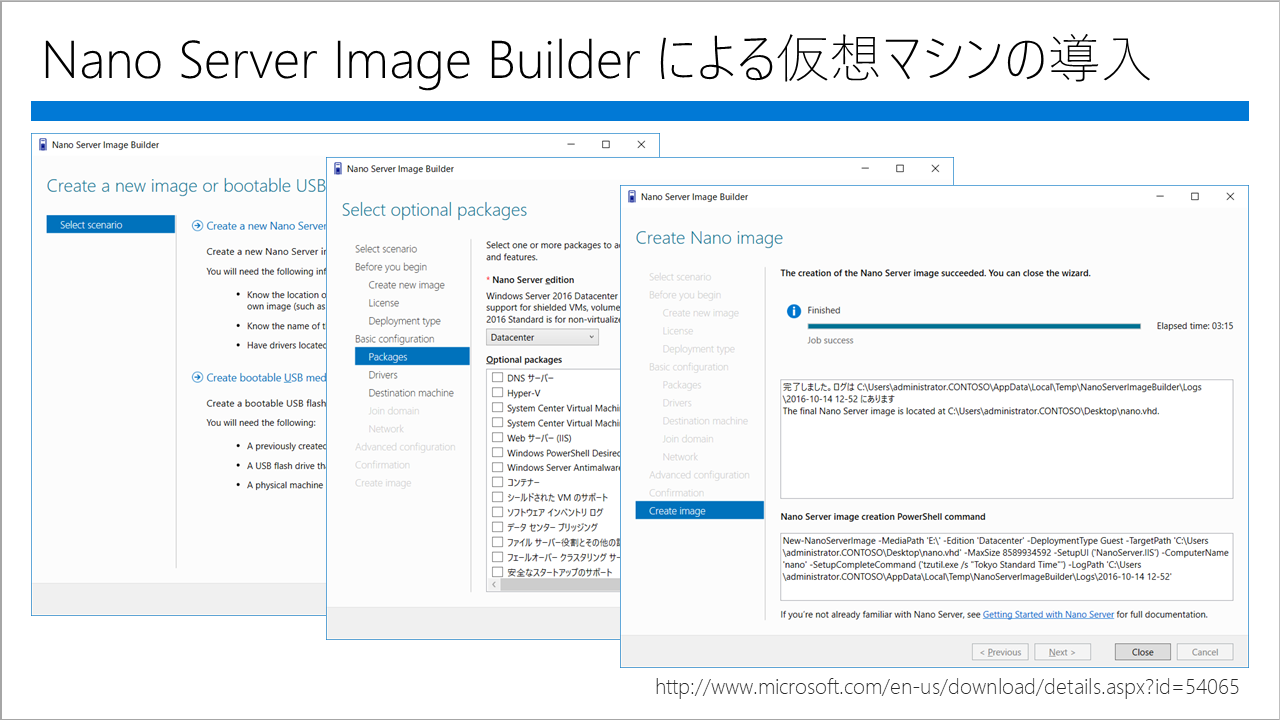Open Destination machine step in optional packages wizard
The height and width of the screenshot is (720, 1280).
click(x=411, y=393)
